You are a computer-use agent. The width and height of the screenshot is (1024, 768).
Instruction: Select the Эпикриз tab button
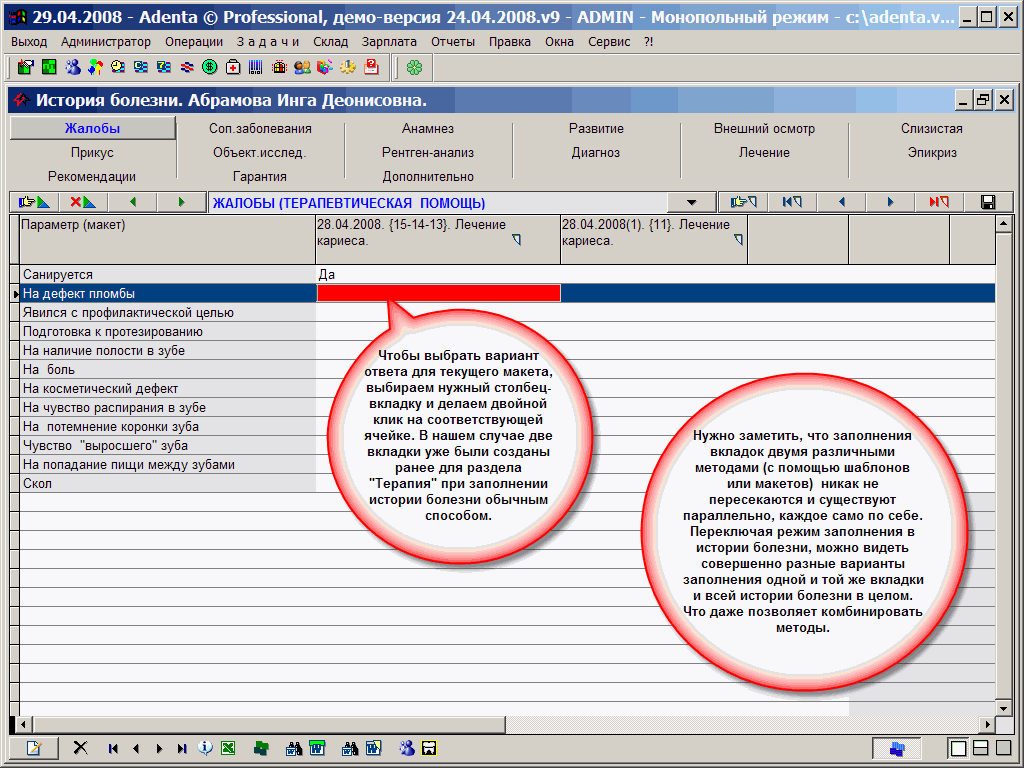coord(932,153)
